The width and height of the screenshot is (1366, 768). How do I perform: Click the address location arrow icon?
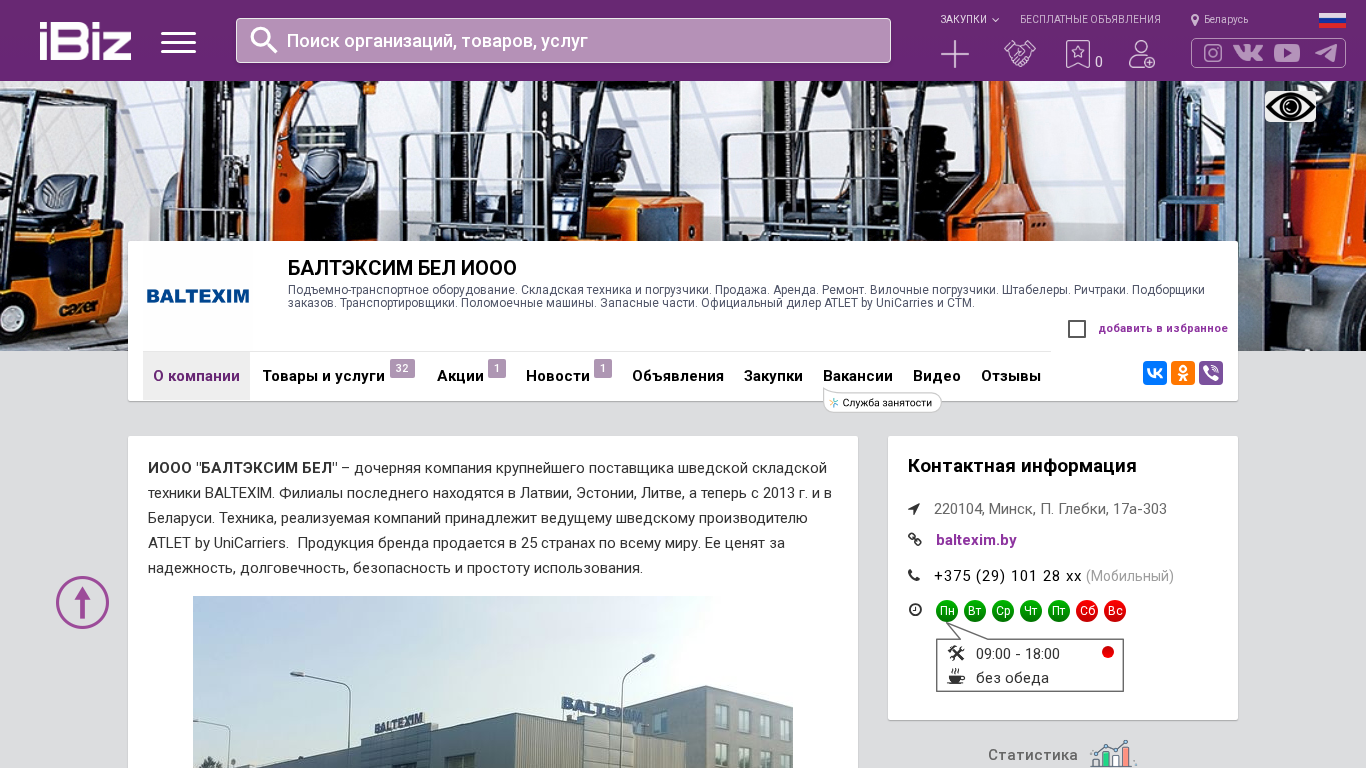(914, 509)
